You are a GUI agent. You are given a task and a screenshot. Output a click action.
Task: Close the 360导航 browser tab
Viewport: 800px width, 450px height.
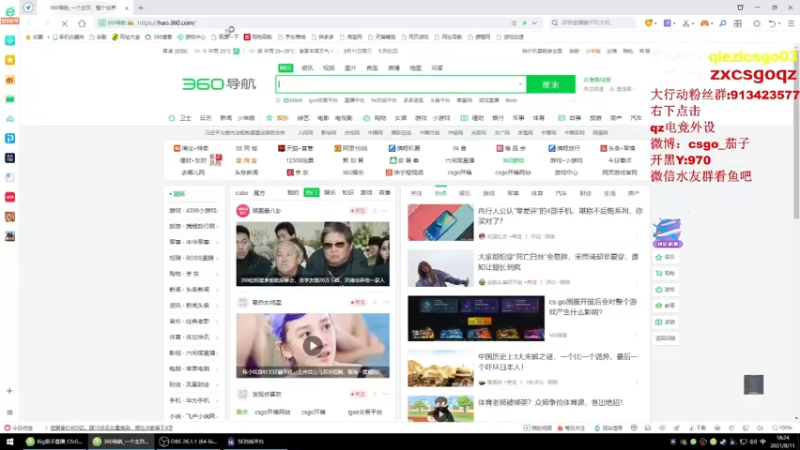tap(127, 8)
